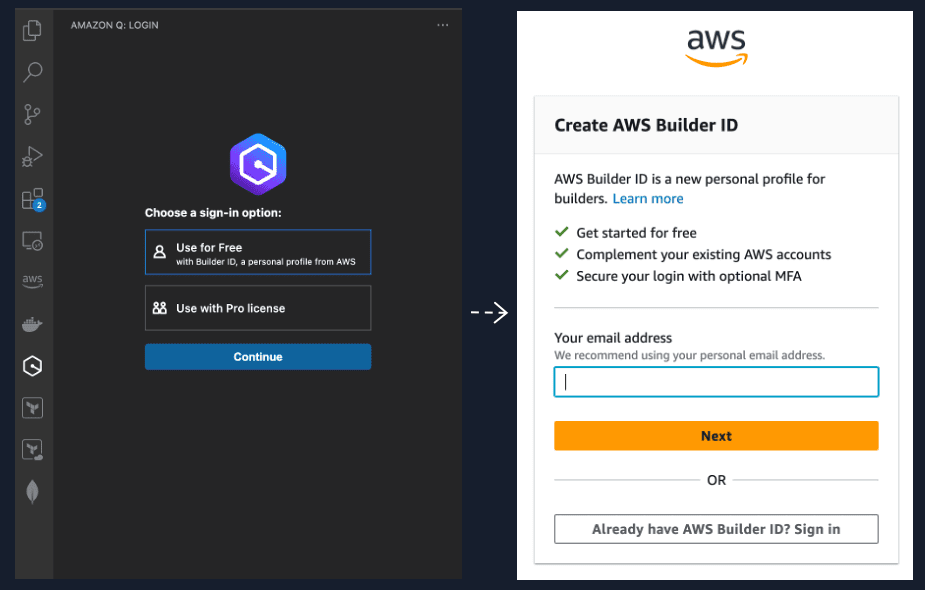This screenshot has height=590, width=925.
Task: Click the AWS logo above the form
Action: [x=716, y=46]
